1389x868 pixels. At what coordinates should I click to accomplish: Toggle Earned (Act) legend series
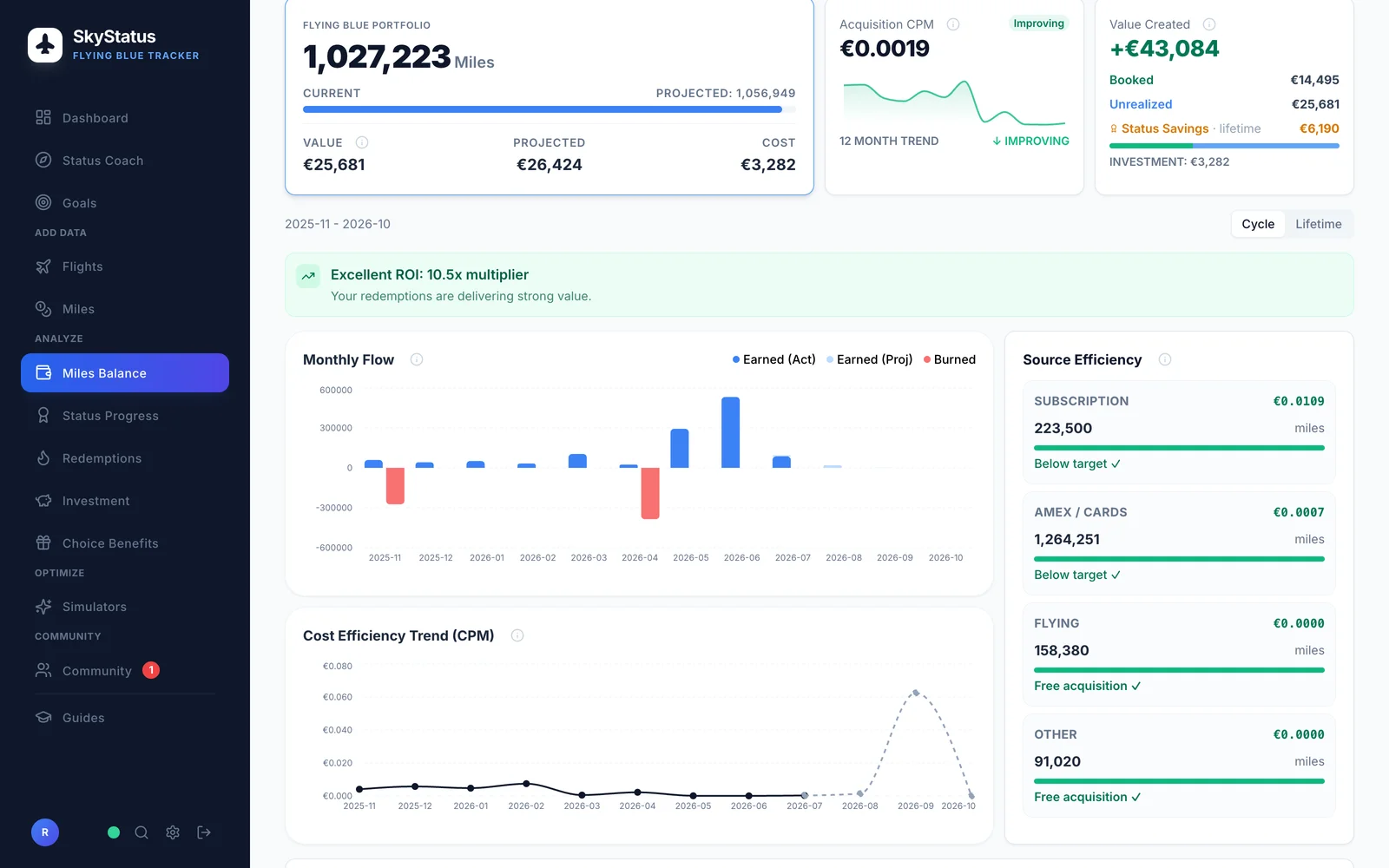pyautogui.click(x=774, y=359)
